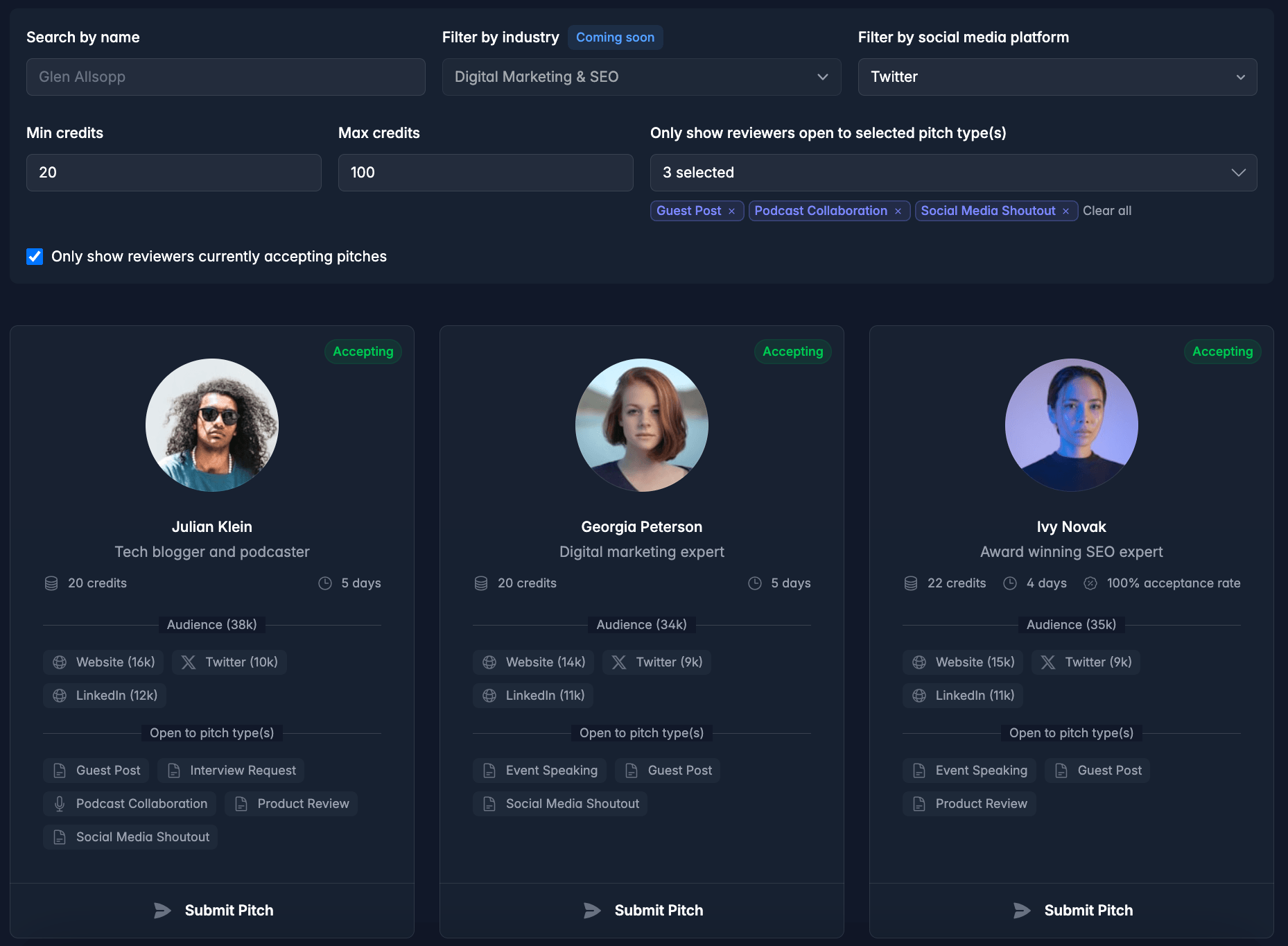The height and width of the screenshot is (946, 1288).
Task: Click the microphone icon beside Podcast Collaboration on Julian's card
Action: (x=60, y=804)
